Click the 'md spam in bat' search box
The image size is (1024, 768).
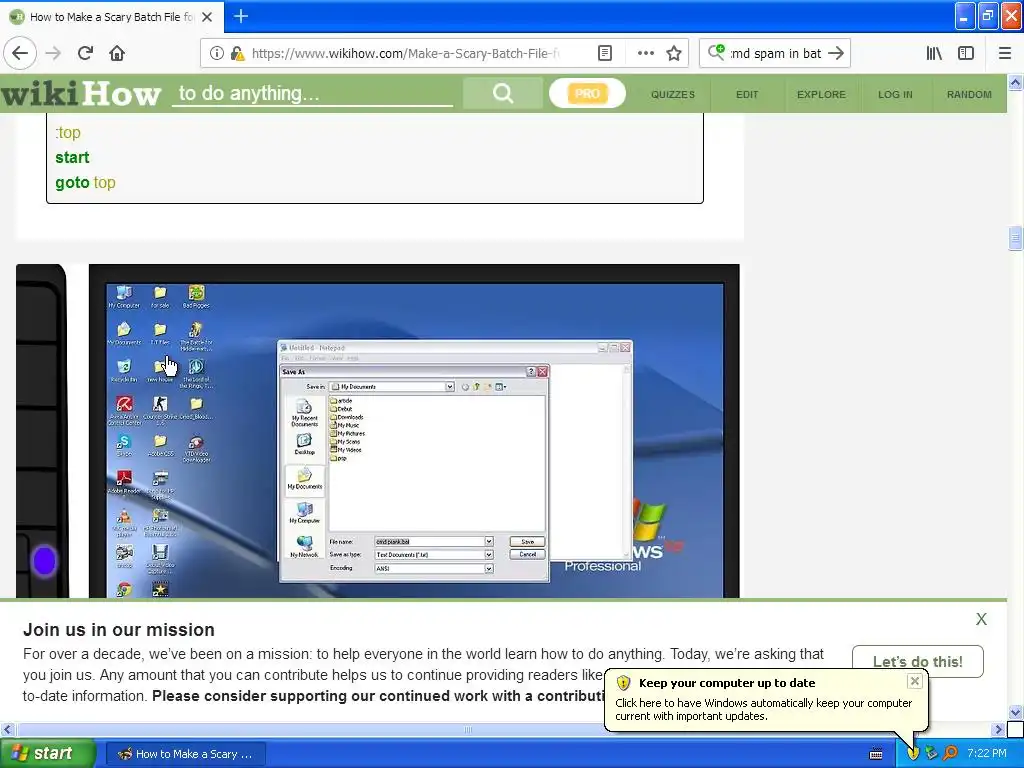[x=776, y=54]
